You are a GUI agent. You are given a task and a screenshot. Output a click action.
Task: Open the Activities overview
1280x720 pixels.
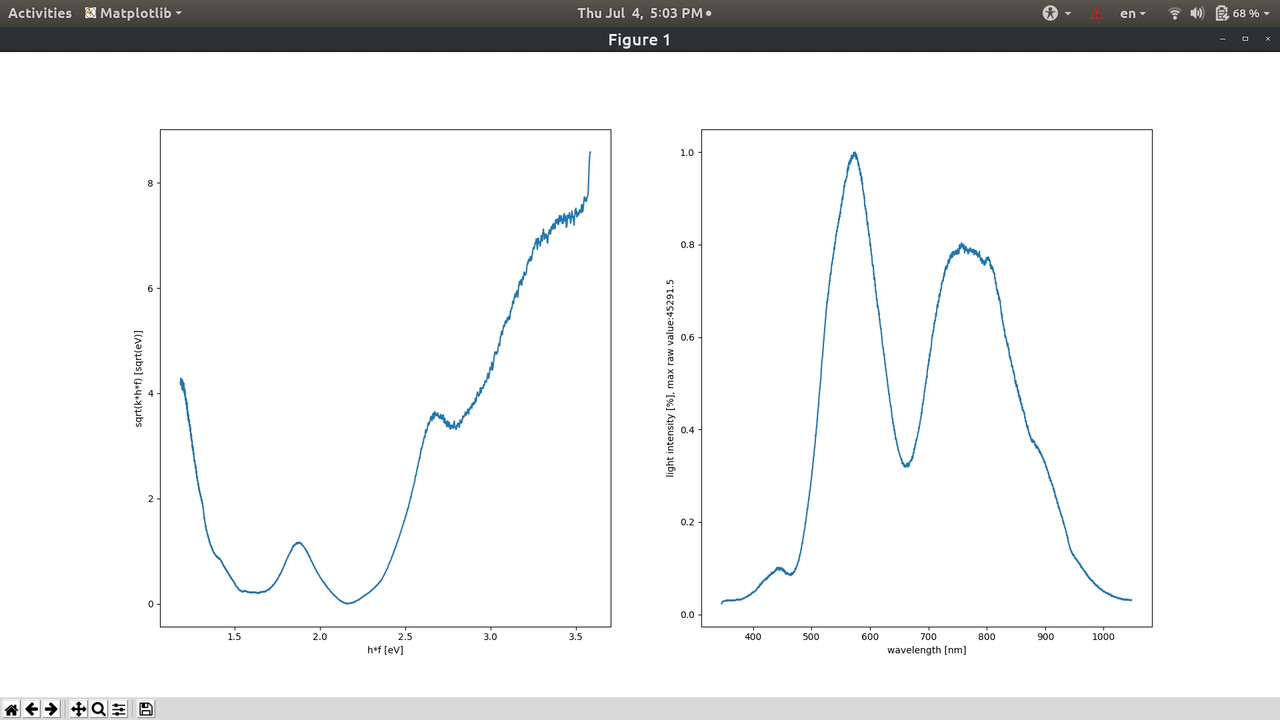pos(40,13)
